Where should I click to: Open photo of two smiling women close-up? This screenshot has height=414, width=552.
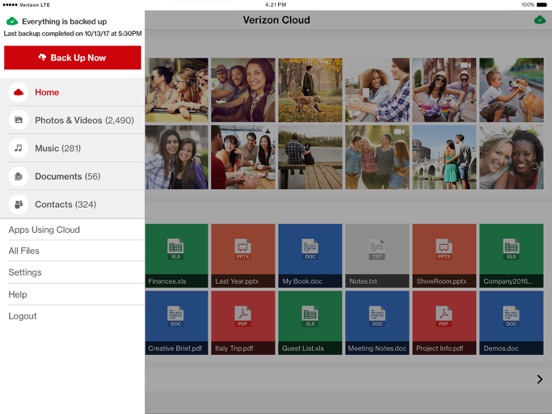tap(512, 157)
